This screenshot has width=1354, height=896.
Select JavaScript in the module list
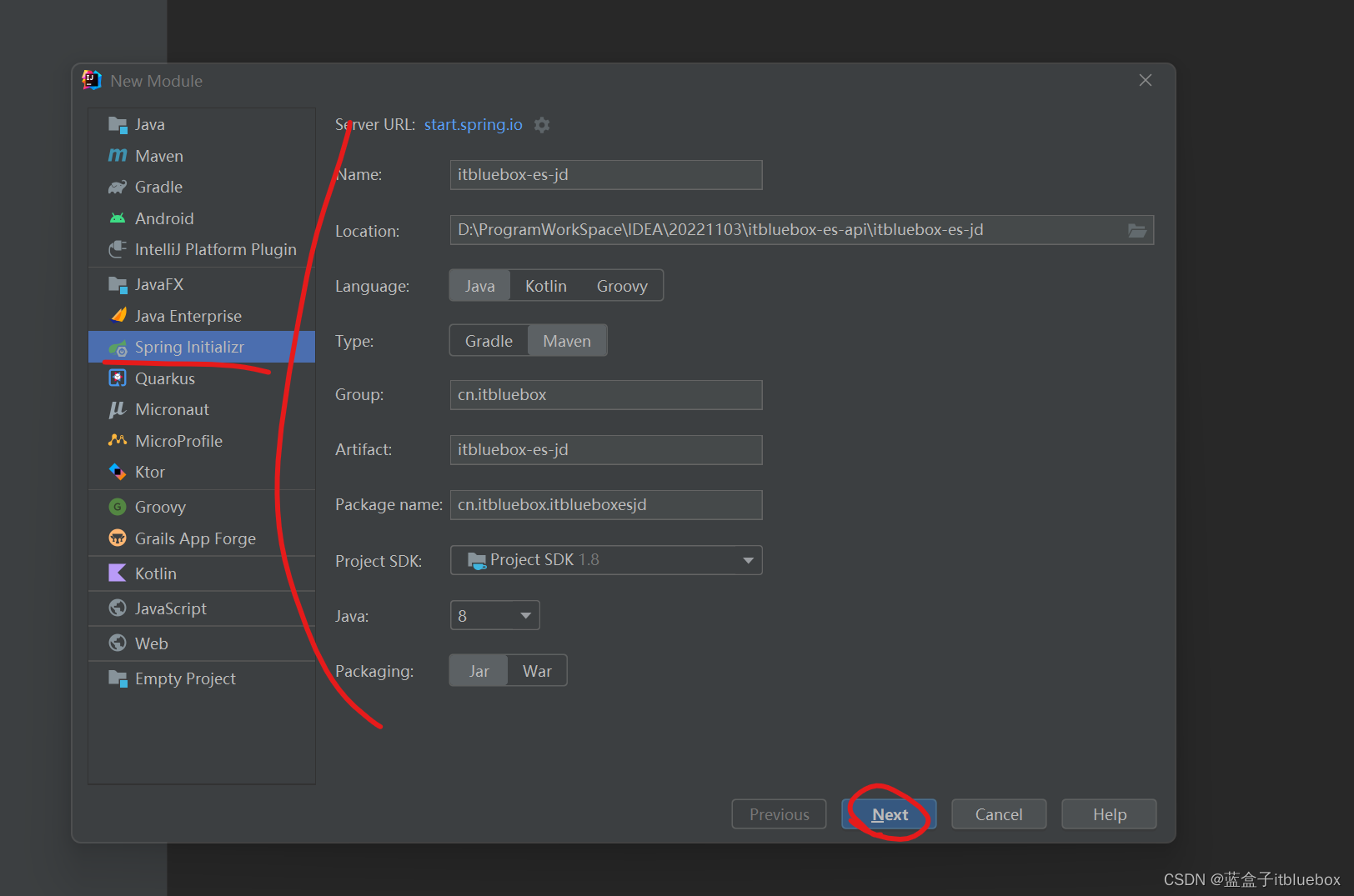(202, 608)
